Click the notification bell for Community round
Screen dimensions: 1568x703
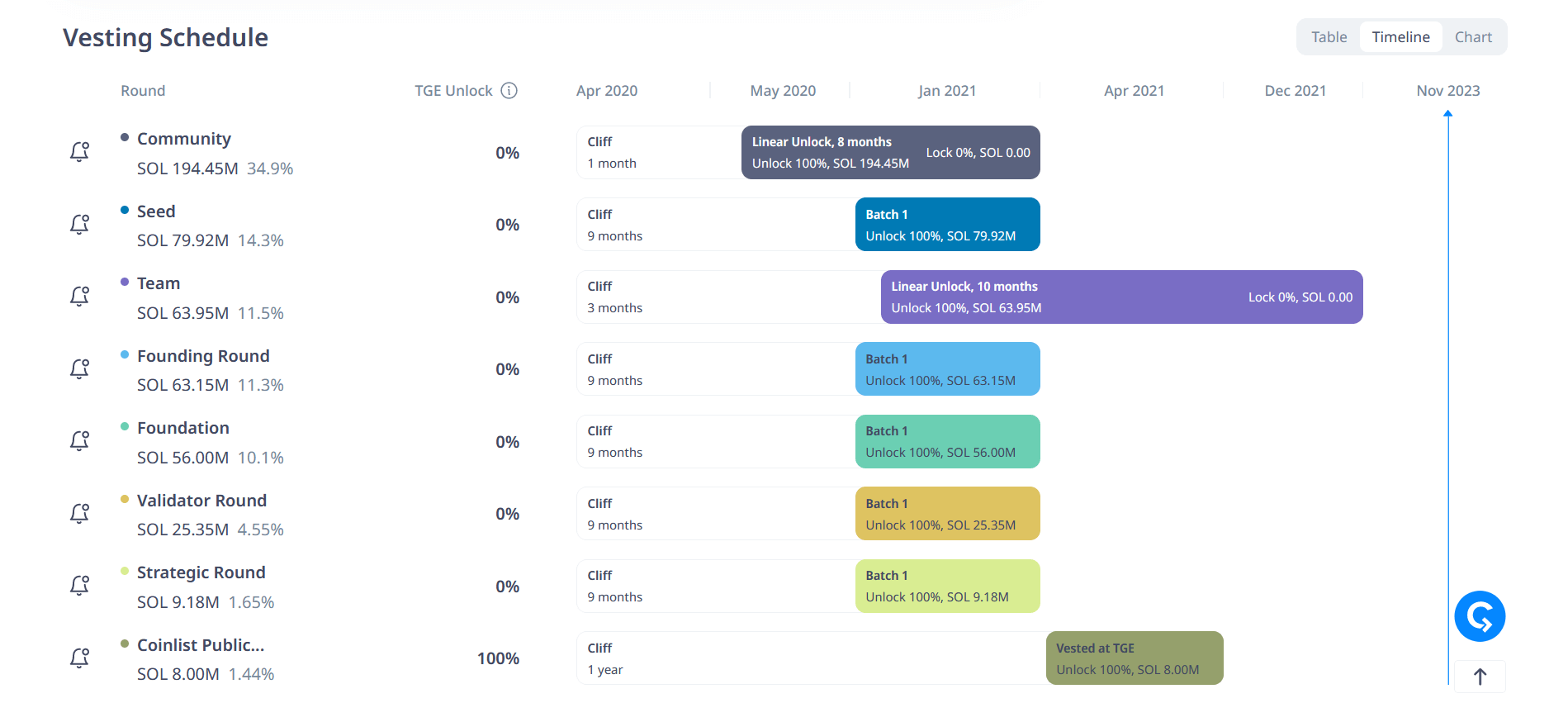click(78, 152)
